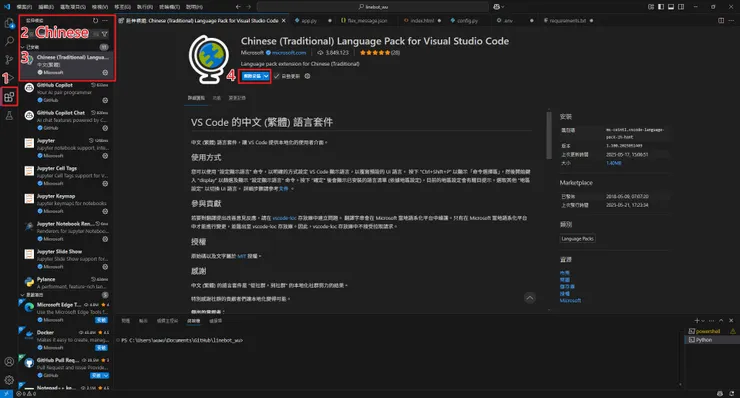Click the blue uninstall button for the language pack

tap(252, 76)
